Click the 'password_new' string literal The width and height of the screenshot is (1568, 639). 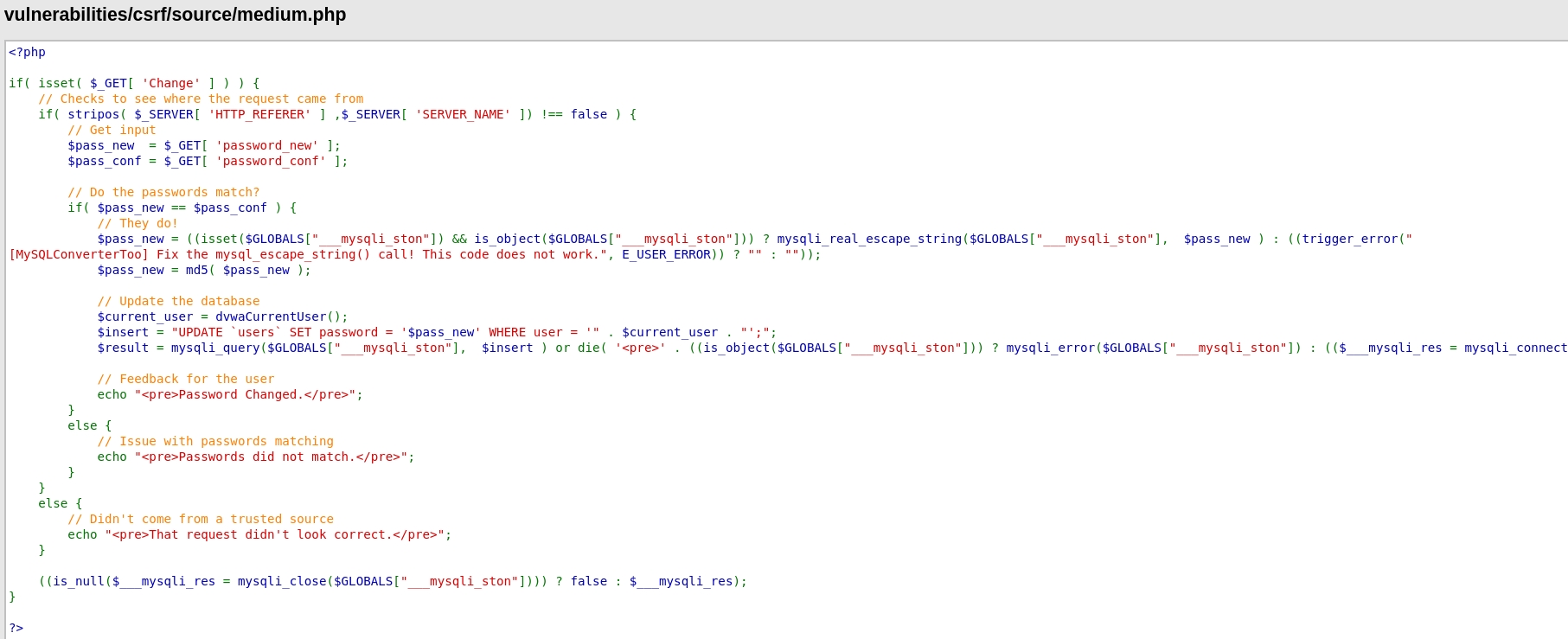(267, 145)
